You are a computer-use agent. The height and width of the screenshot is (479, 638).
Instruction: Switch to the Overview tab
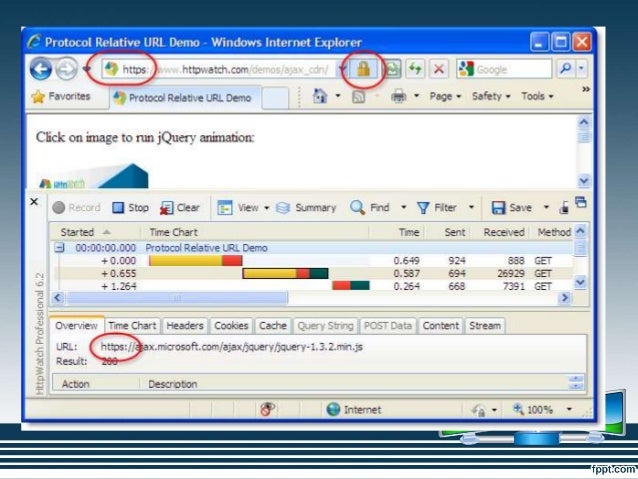[76, 326]
